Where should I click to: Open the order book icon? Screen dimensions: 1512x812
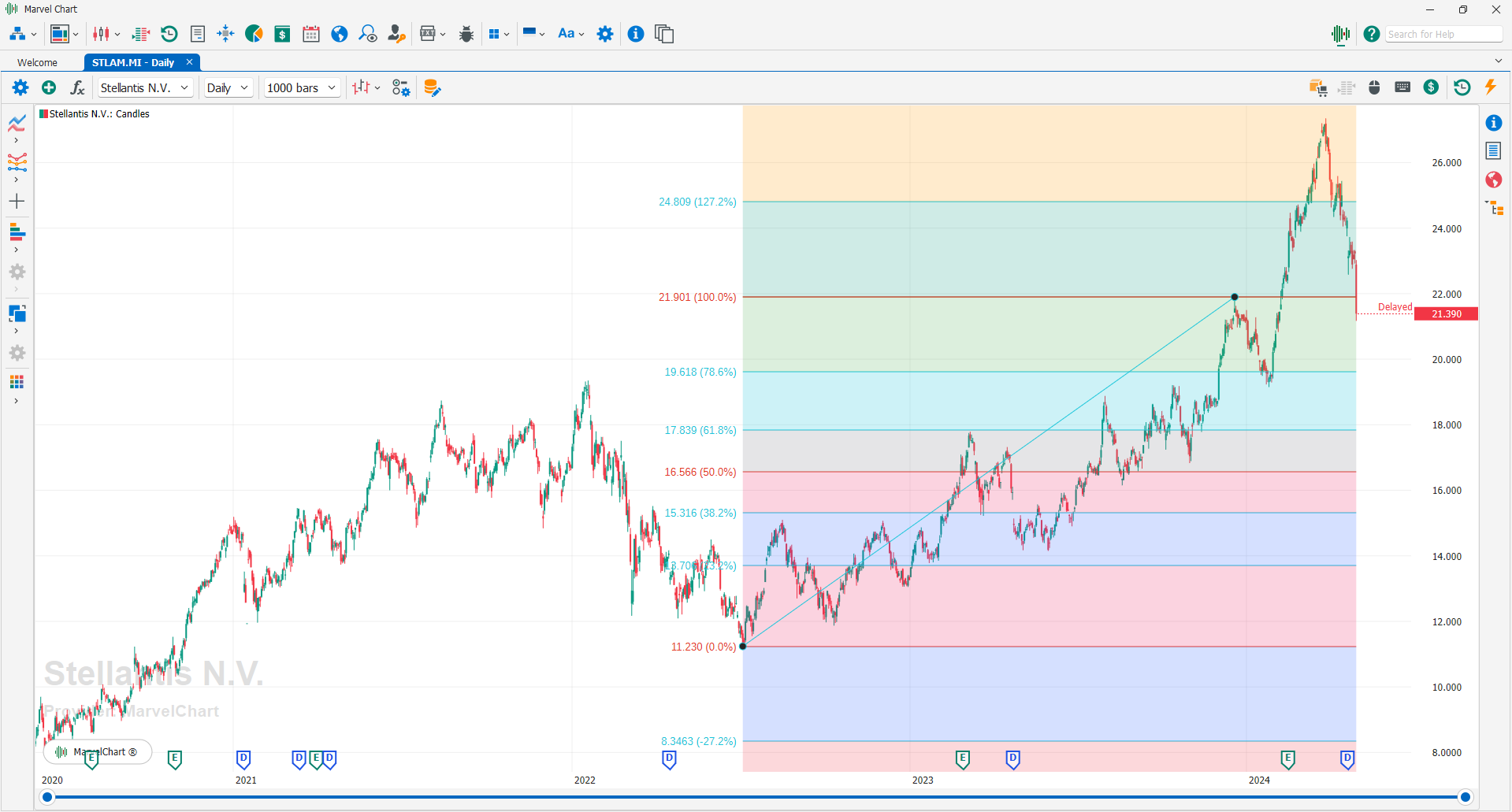(x=141, y=34)
